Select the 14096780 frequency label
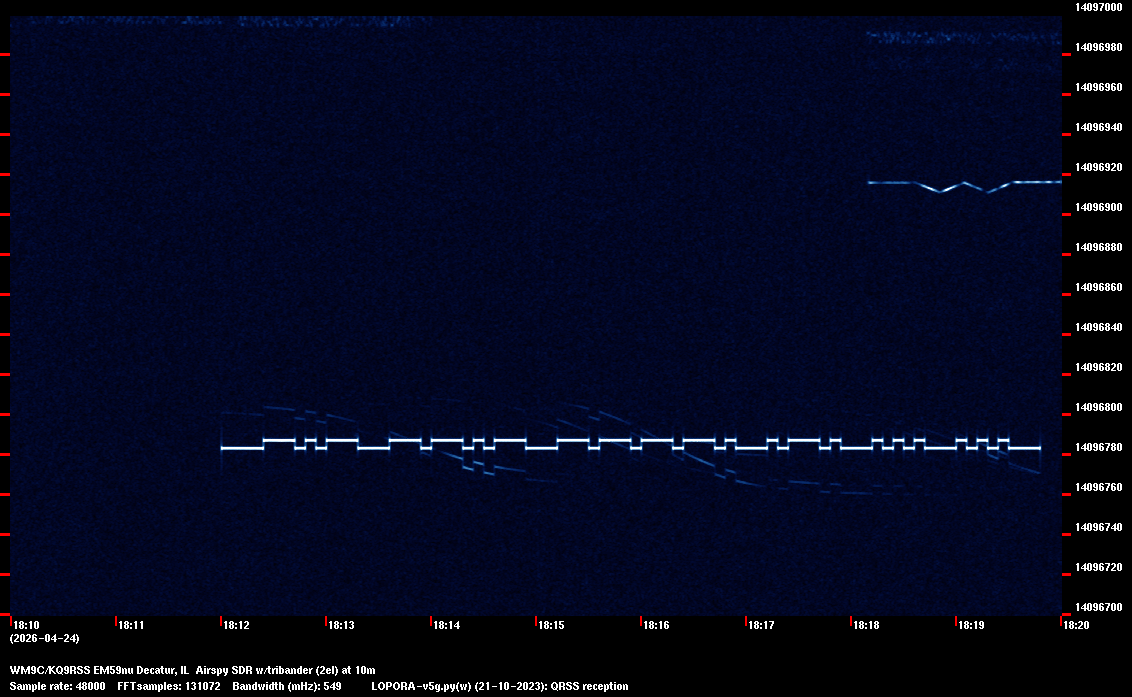This screenshot has width=1132, height=697. point(1097,447)
